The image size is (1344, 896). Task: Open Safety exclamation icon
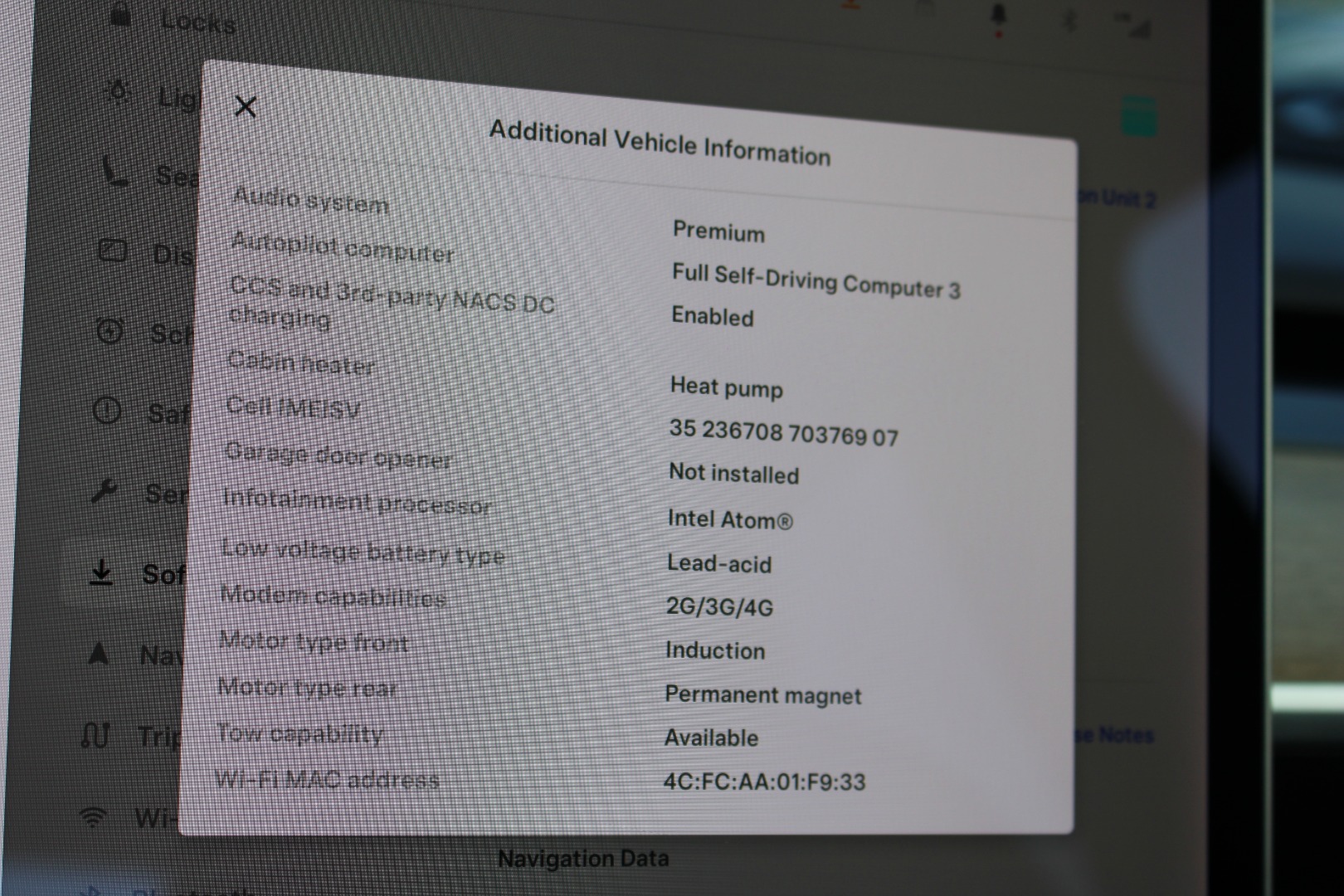[x=107, y=410]
